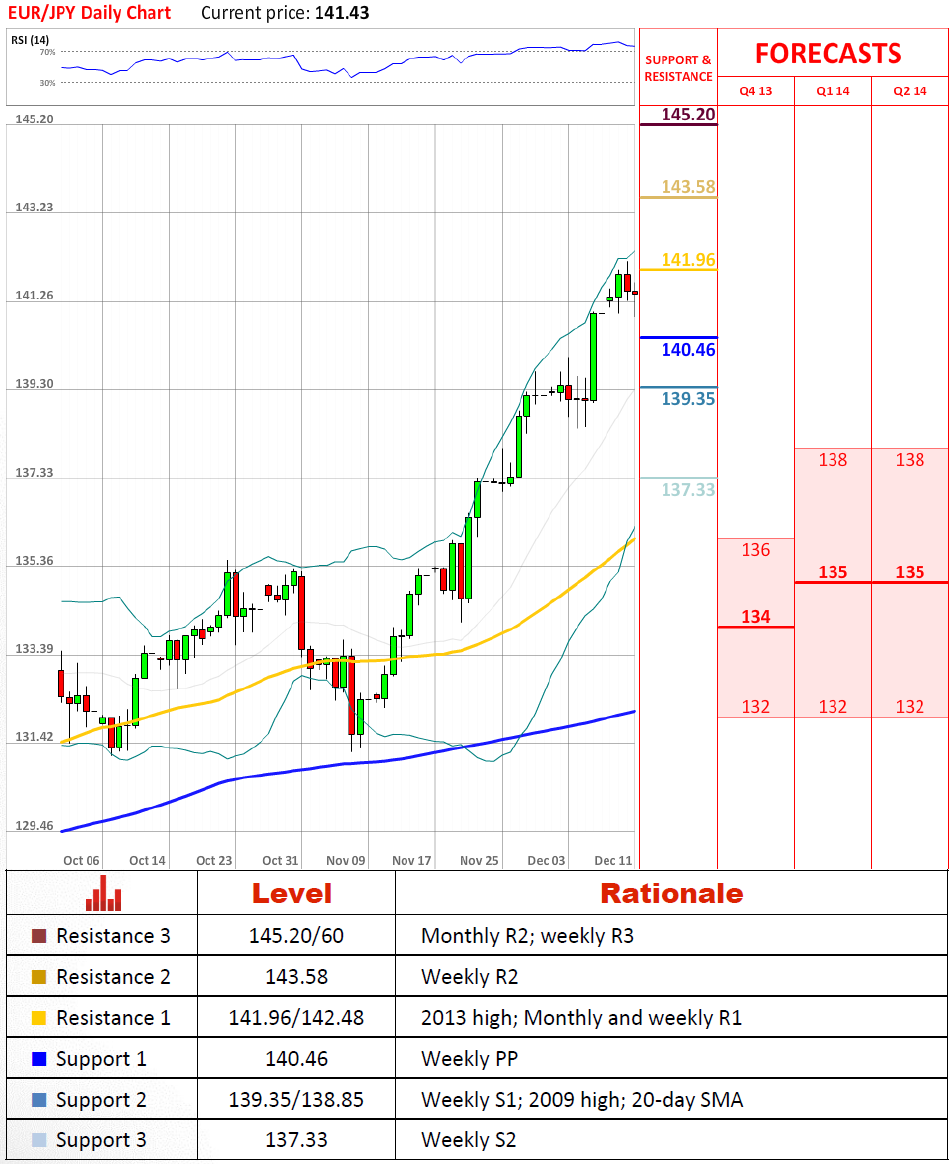This screenshot has width=952, height=1164.
Task: Click the Support 3 row label
Action: [101, 1140]
